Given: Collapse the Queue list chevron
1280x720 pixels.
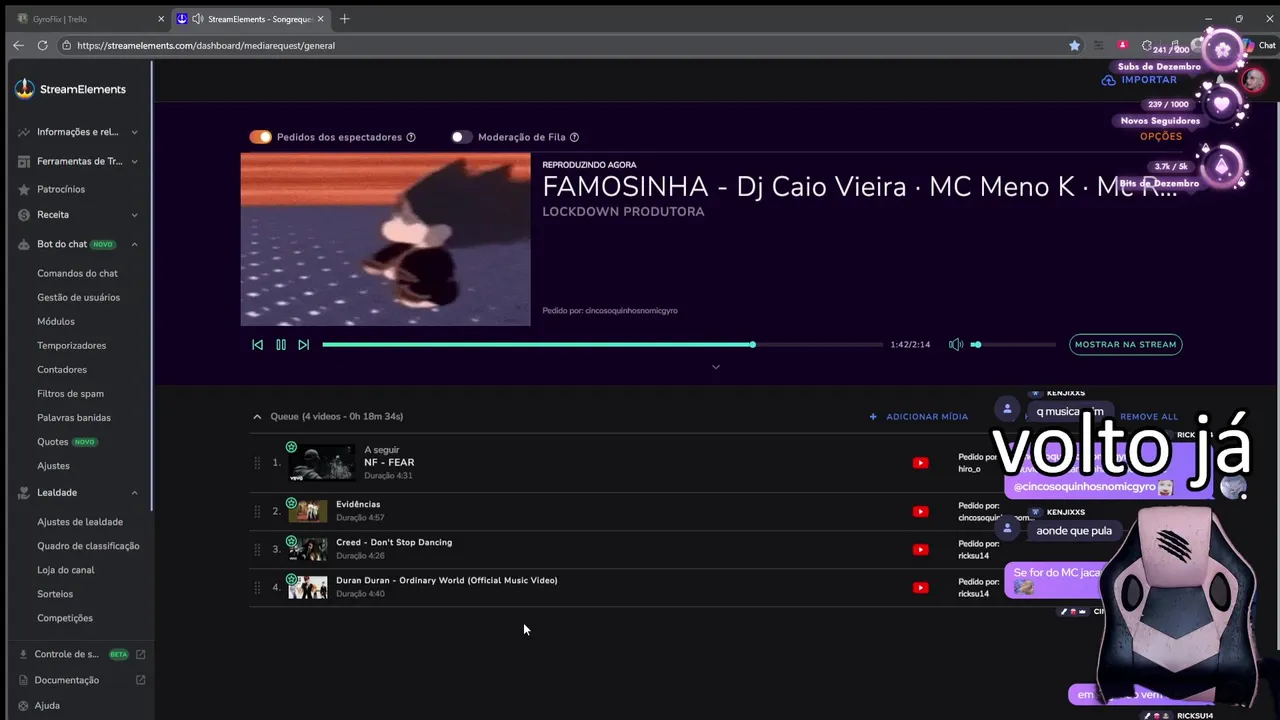Looking at the screenshot, I should coord(257,416).
